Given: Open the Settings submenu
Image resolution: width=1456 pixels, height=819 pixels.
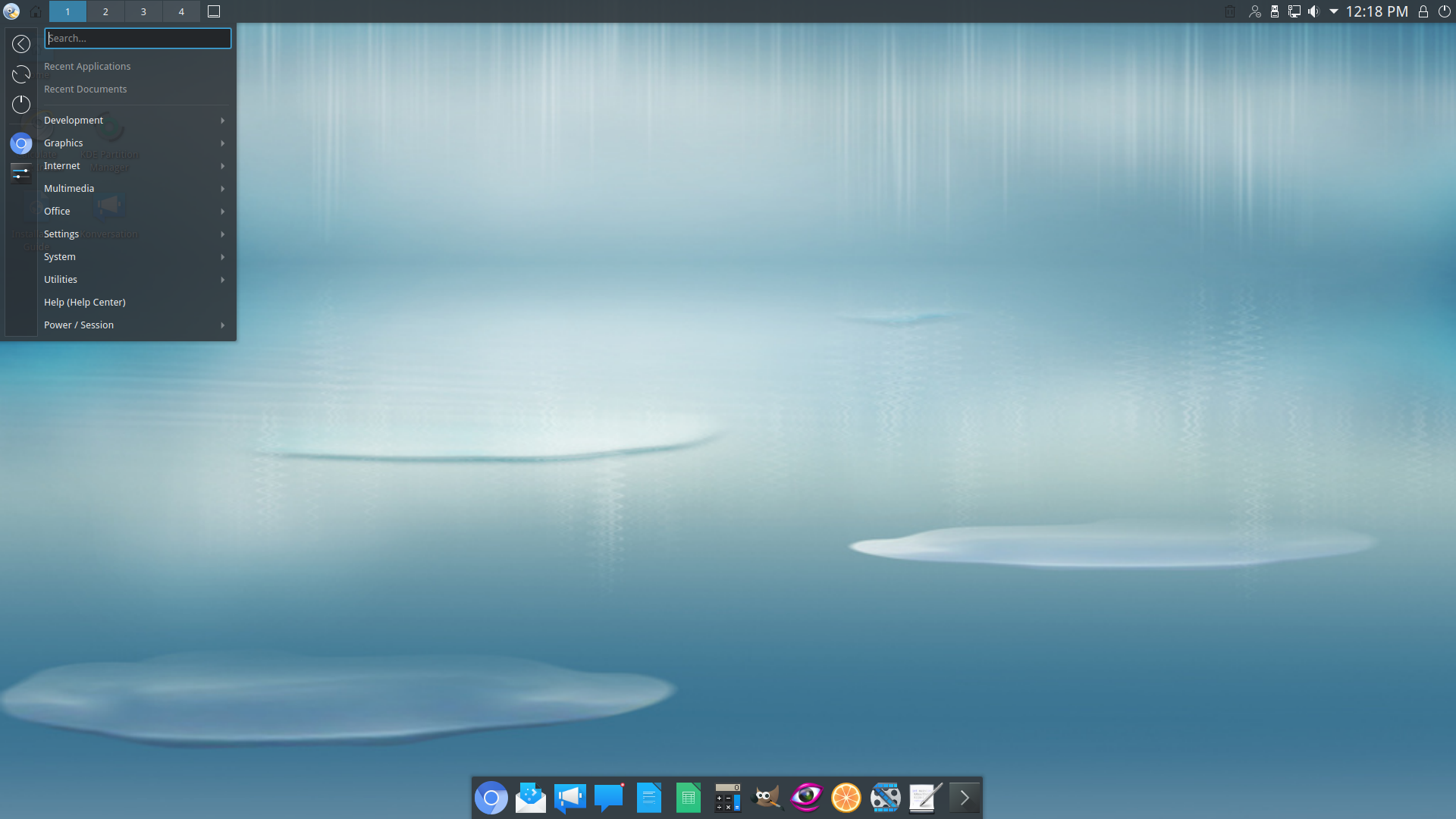Looking at the screenshot, I should click(135, 234).
